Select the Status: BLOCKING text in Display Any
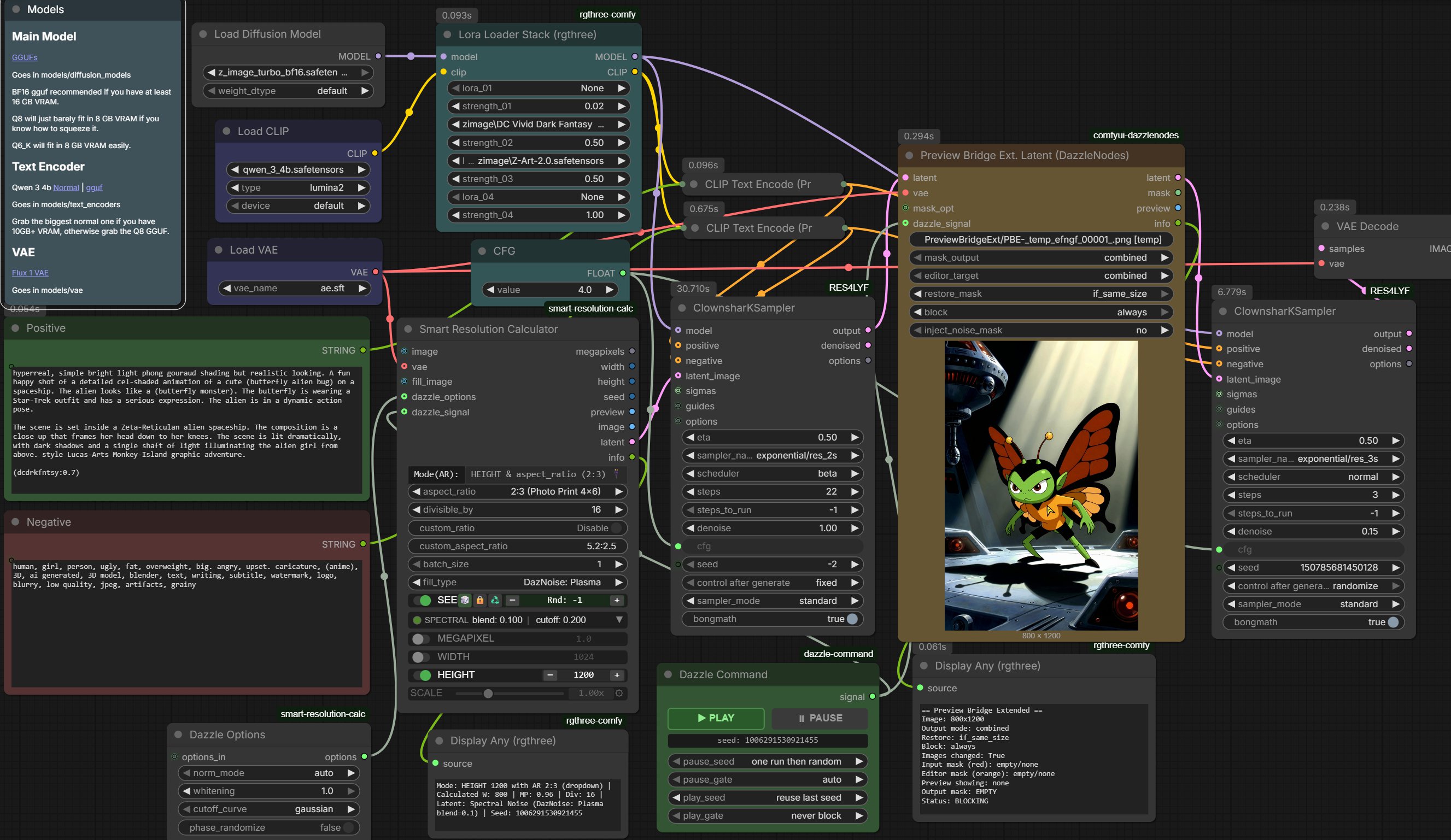This screenshot has width=1451, height=840. coord(955,801)
